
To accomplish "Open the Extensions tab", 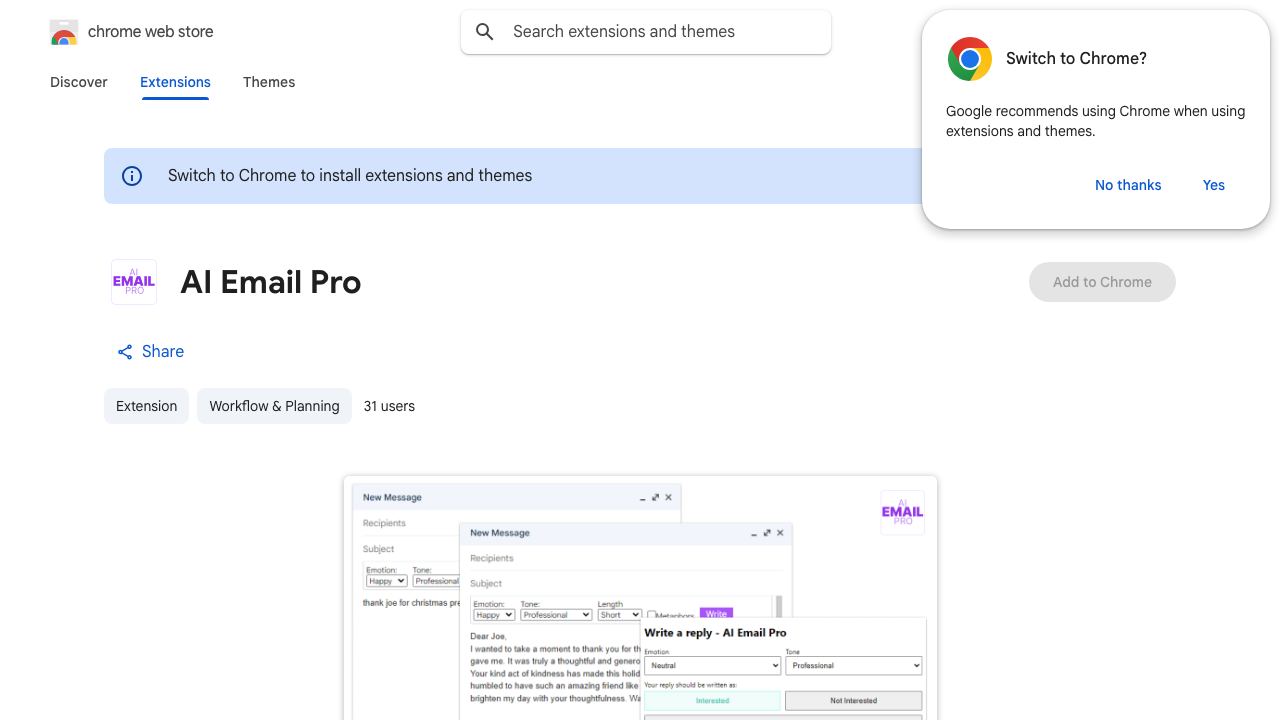I will 175,82.
